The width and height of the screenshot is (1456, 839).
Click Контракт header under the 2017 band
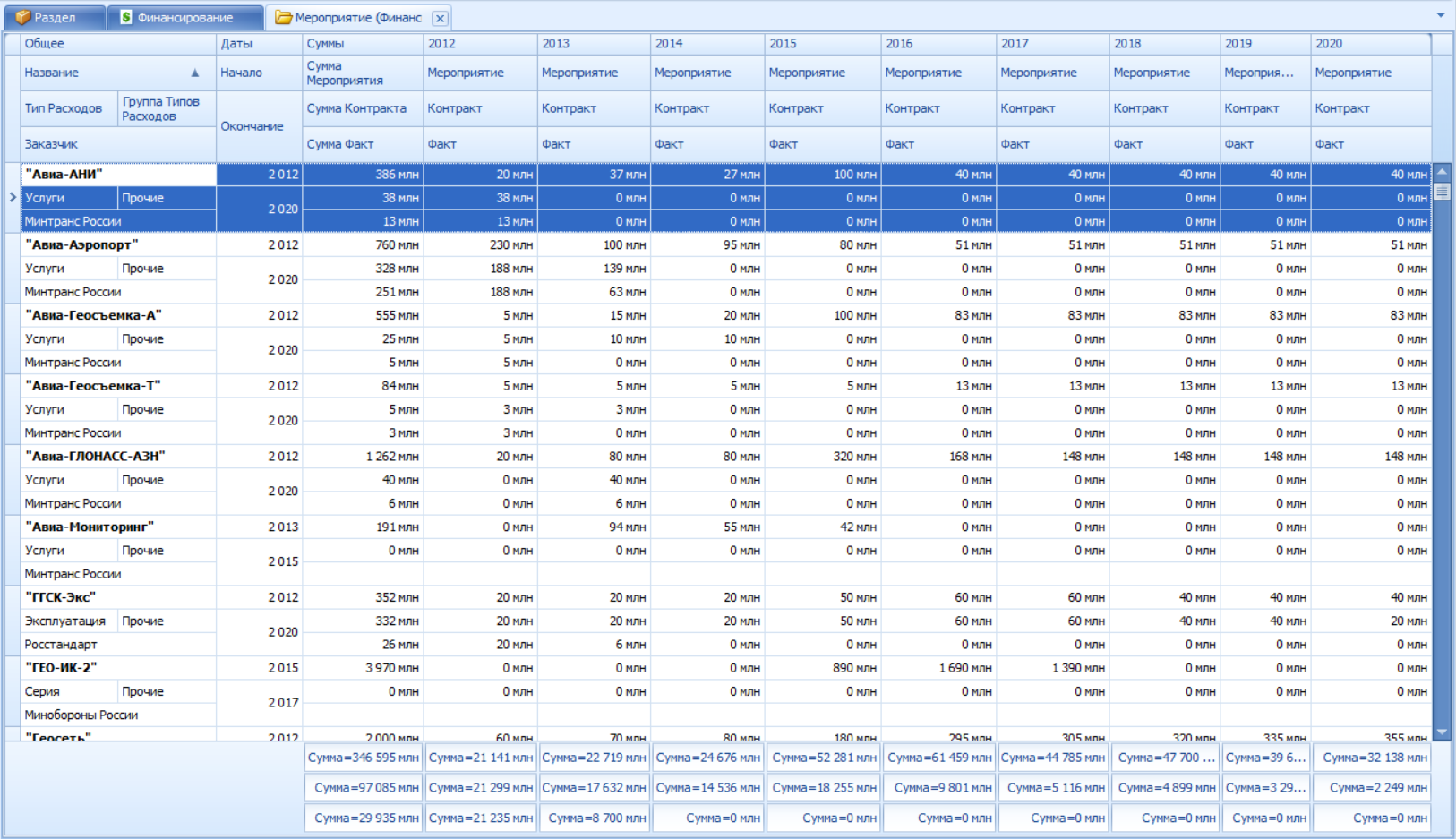point(1053,108)
